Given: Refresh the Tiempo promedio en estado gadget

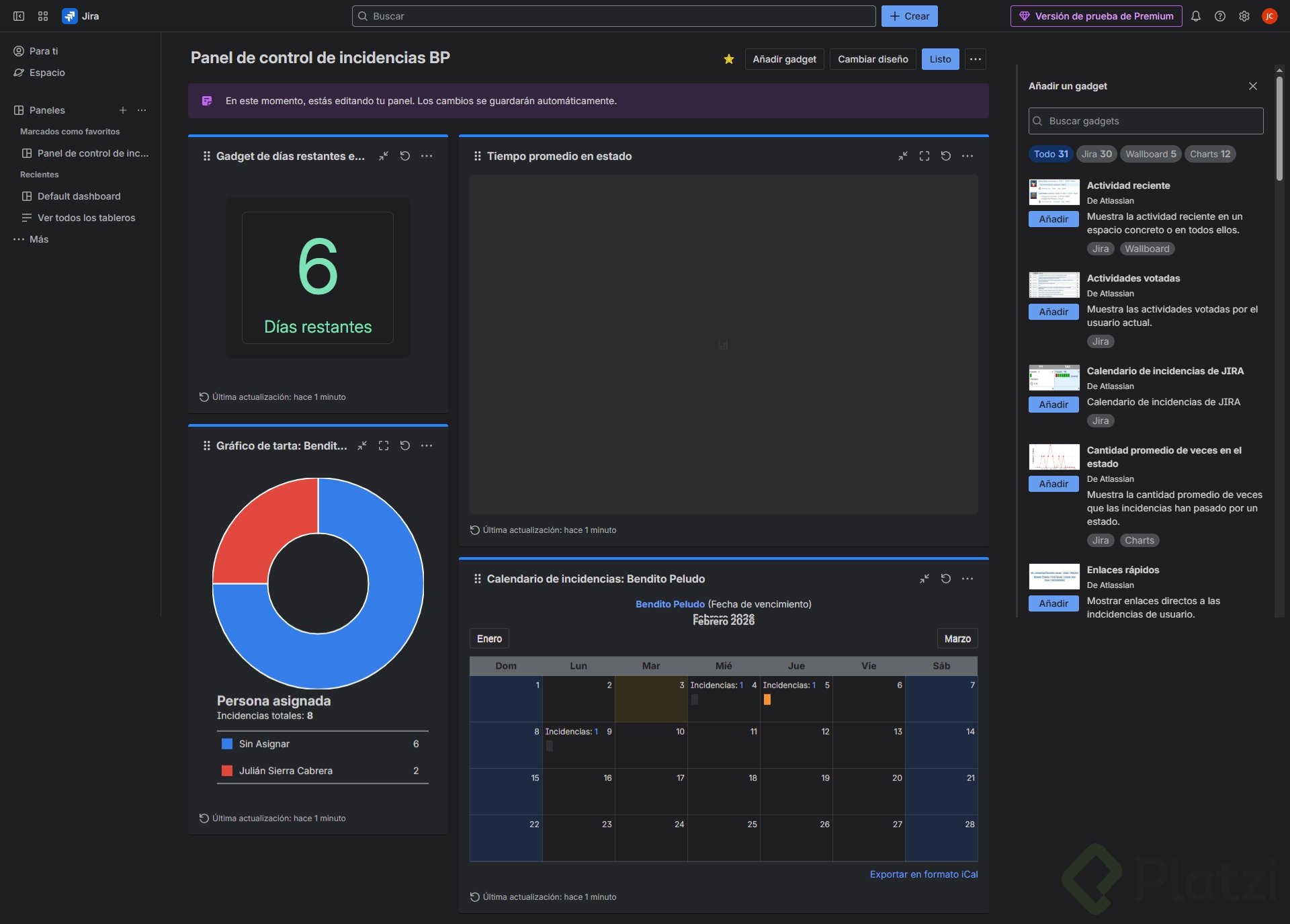Looking at the screenshot, I should point(946,156).
